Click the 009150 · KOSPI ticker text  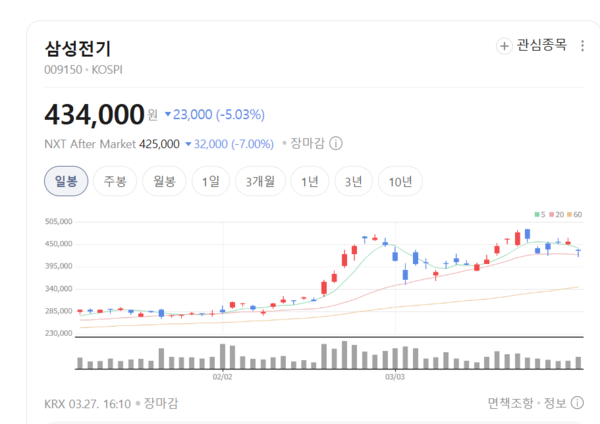click(83, 70)
